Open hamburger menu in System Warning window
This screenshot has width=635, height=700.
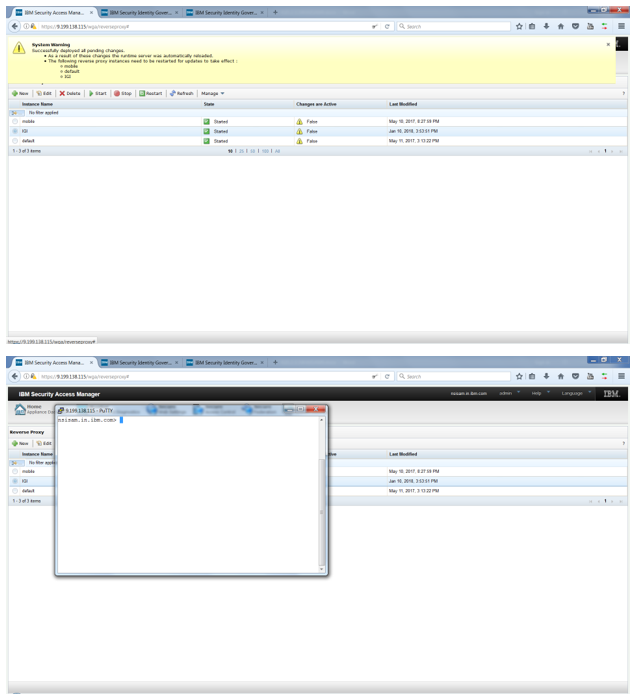click(x=621, y=26)
